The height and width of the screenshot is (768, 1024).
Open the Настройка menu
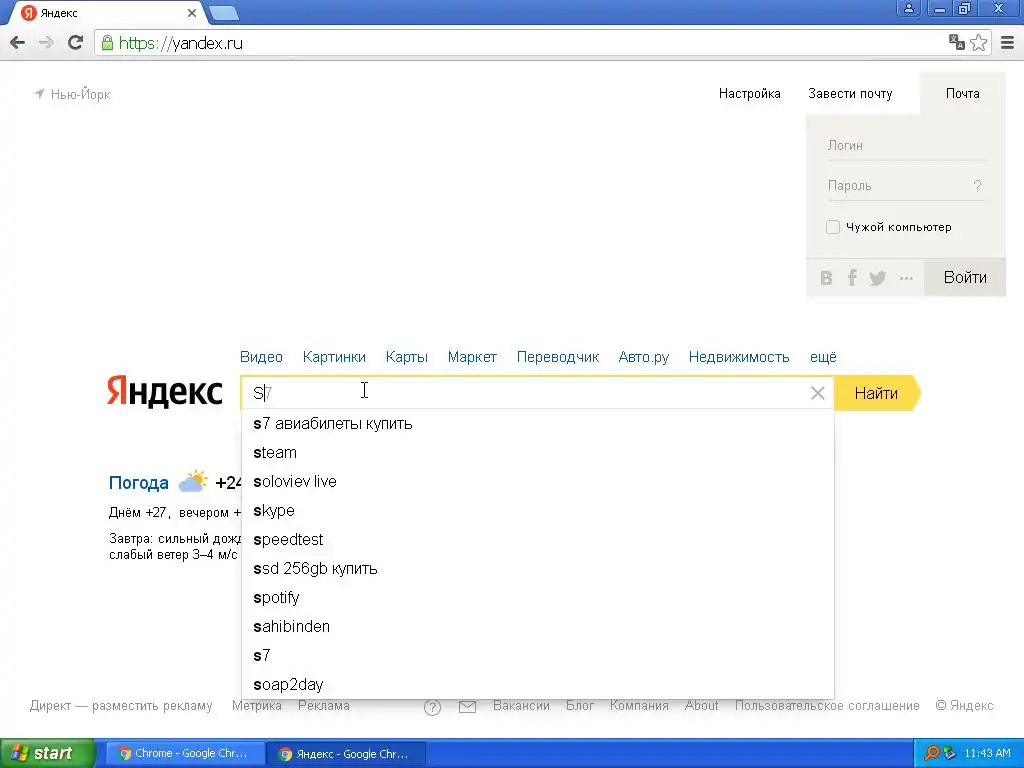[750, 93]
